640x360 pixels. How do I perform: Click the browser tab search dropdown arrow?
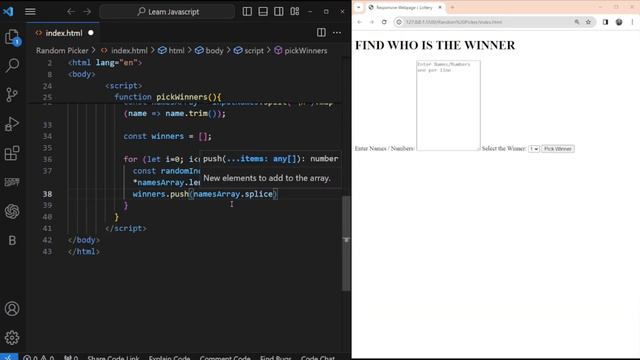tap(358, 7)
